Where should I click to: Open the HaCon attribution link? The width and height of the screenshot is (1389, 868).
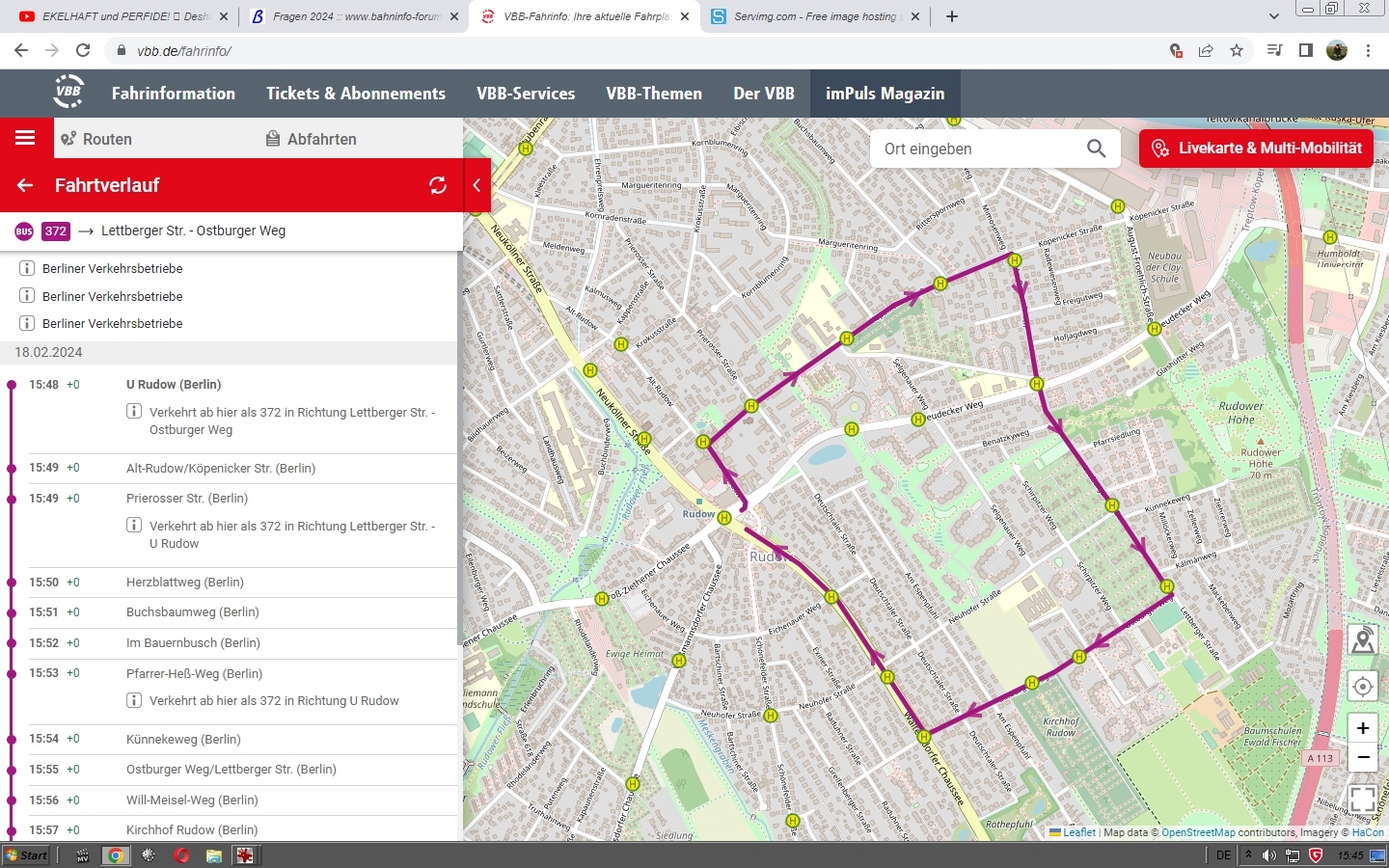(x=1368, y=832)
